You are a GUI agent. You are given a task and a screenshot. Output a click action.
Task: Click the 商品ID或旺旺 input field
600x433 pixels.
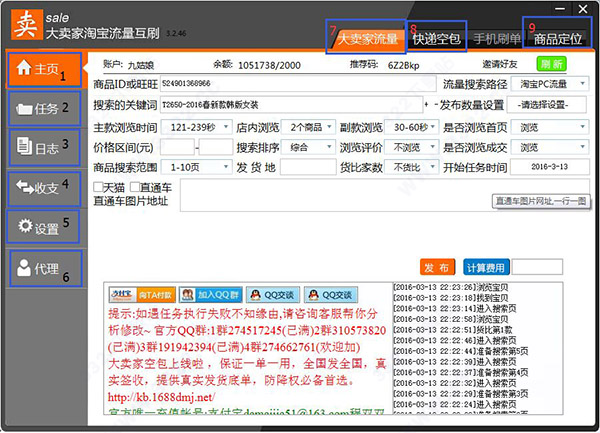pos(298,84)
